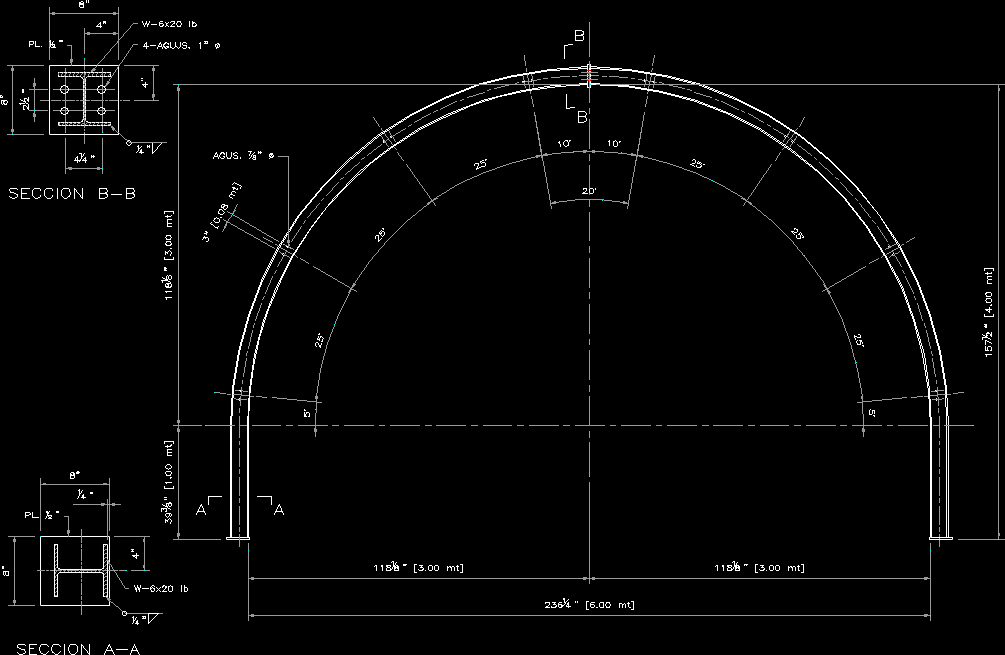Click the left base plate of the arch

[x=238, y=541]
